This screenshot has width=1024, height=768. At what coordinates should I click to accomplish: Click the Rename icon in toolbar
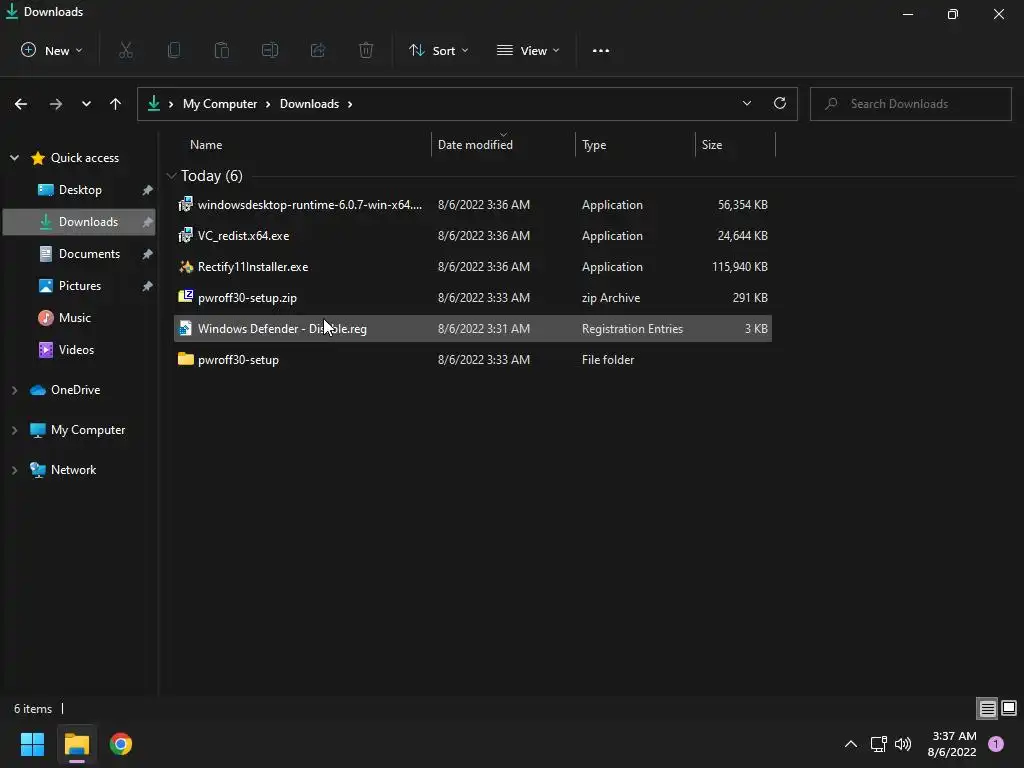point(270,50)
